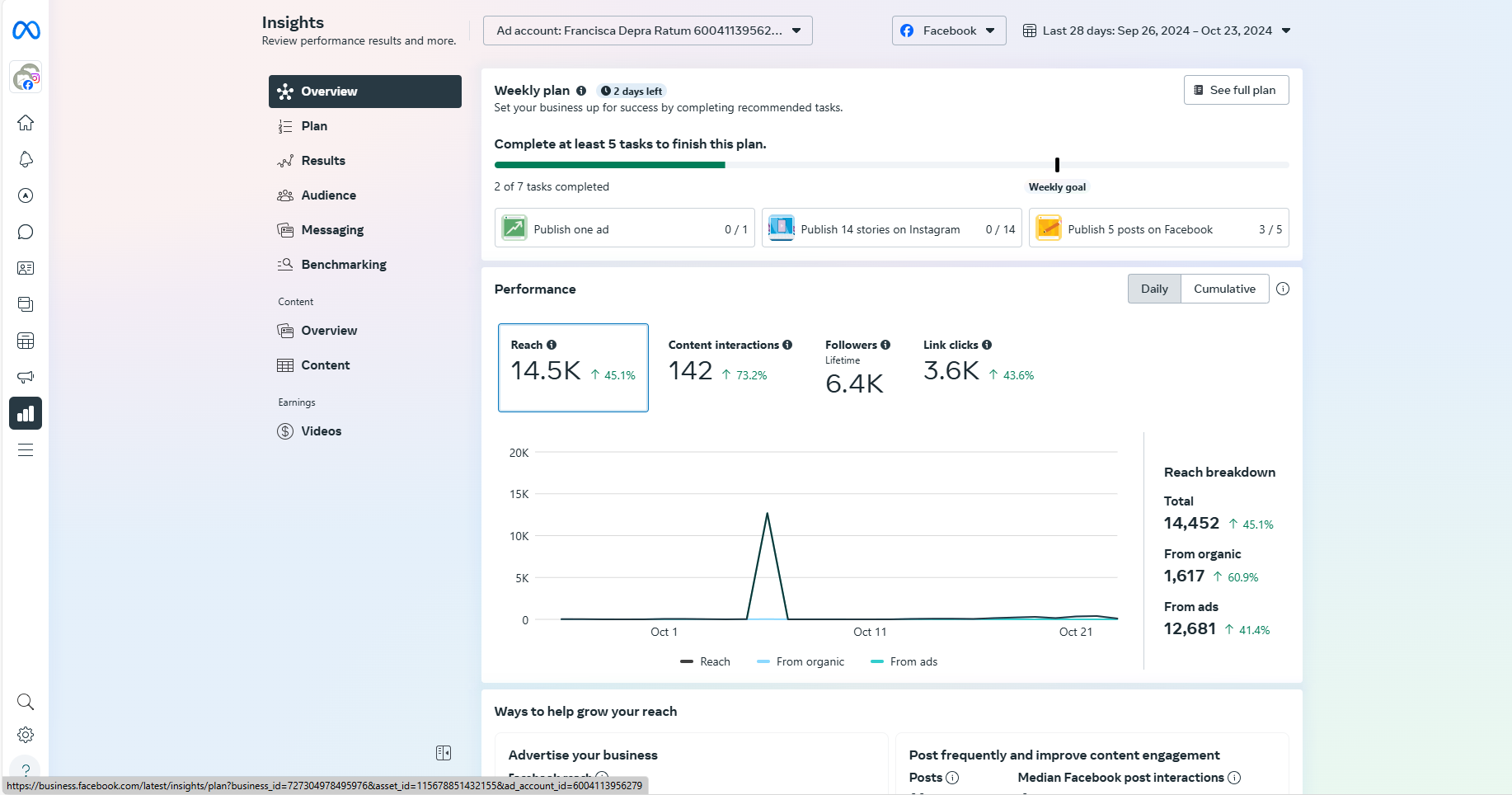Screen dimensions: 1512x795
Task: Open Publish one ad task card
Action: click(x=624, y=228)
